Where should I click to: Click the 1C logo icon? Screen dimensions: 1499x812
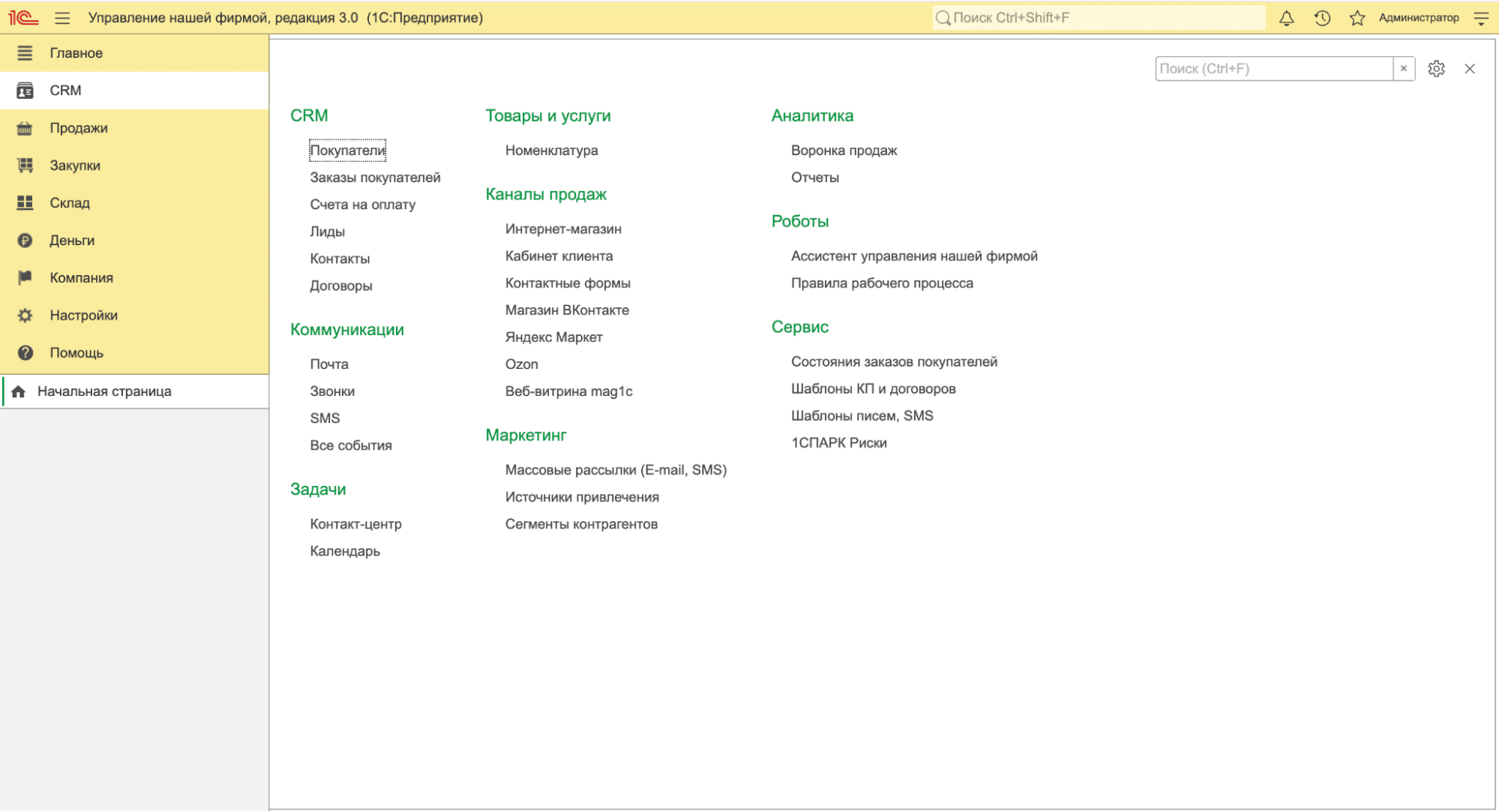tap(23, 18)
